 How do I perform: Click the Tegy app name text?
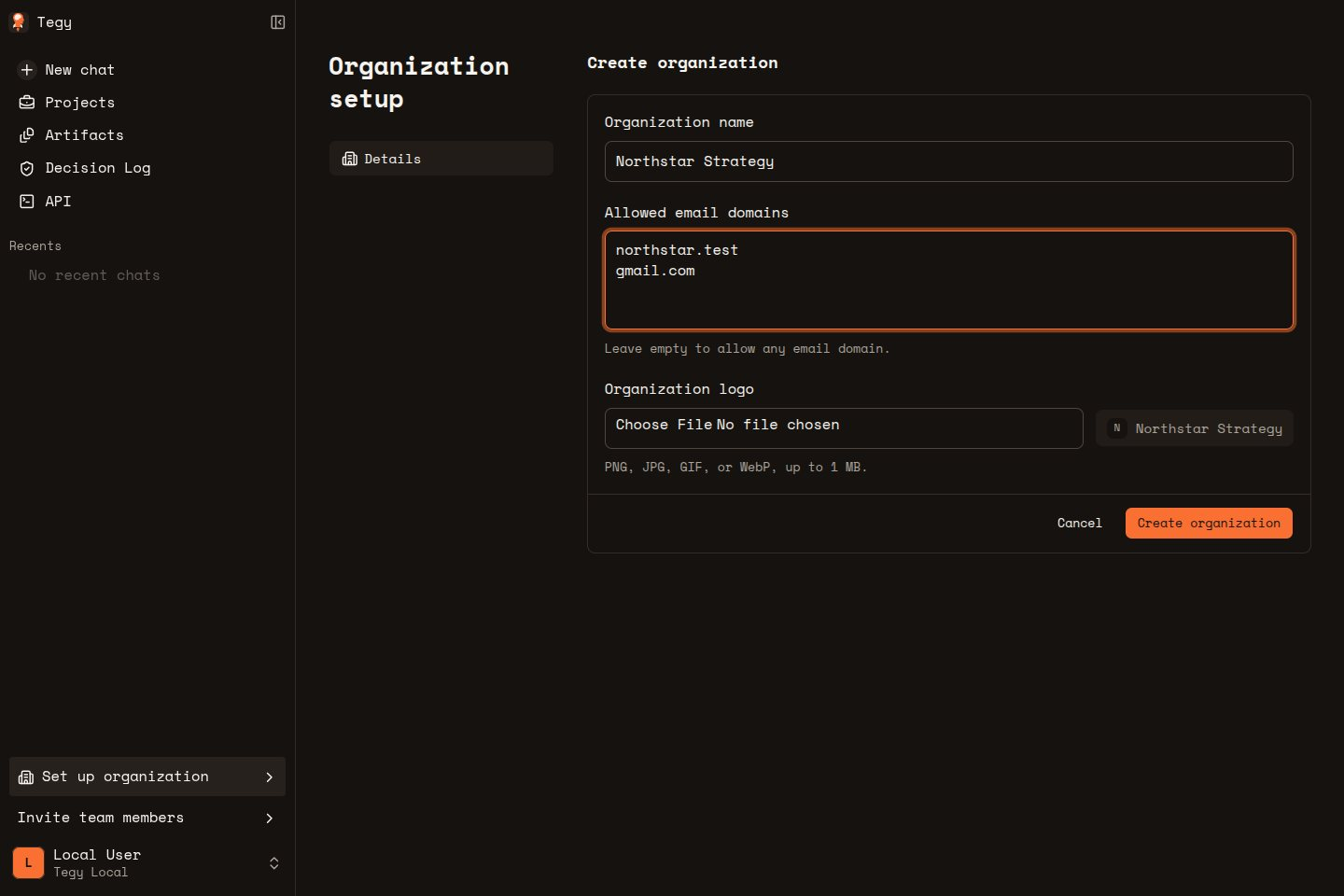click(x=54, y=22)
